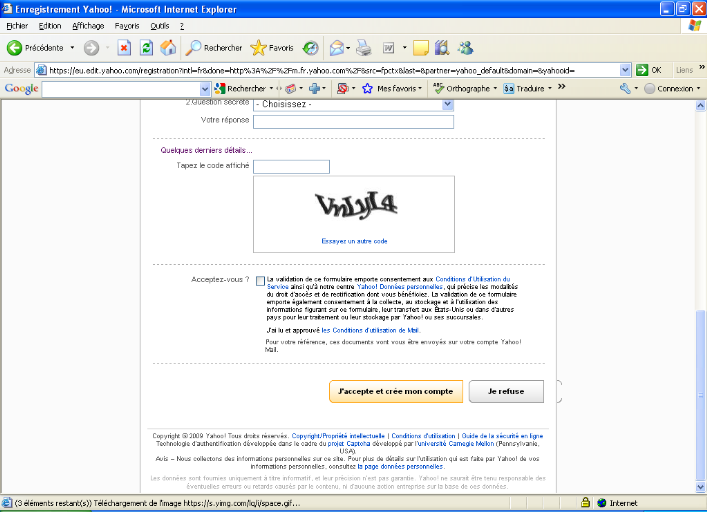
Task: Open the Edition menu
Action: (50, 26)
